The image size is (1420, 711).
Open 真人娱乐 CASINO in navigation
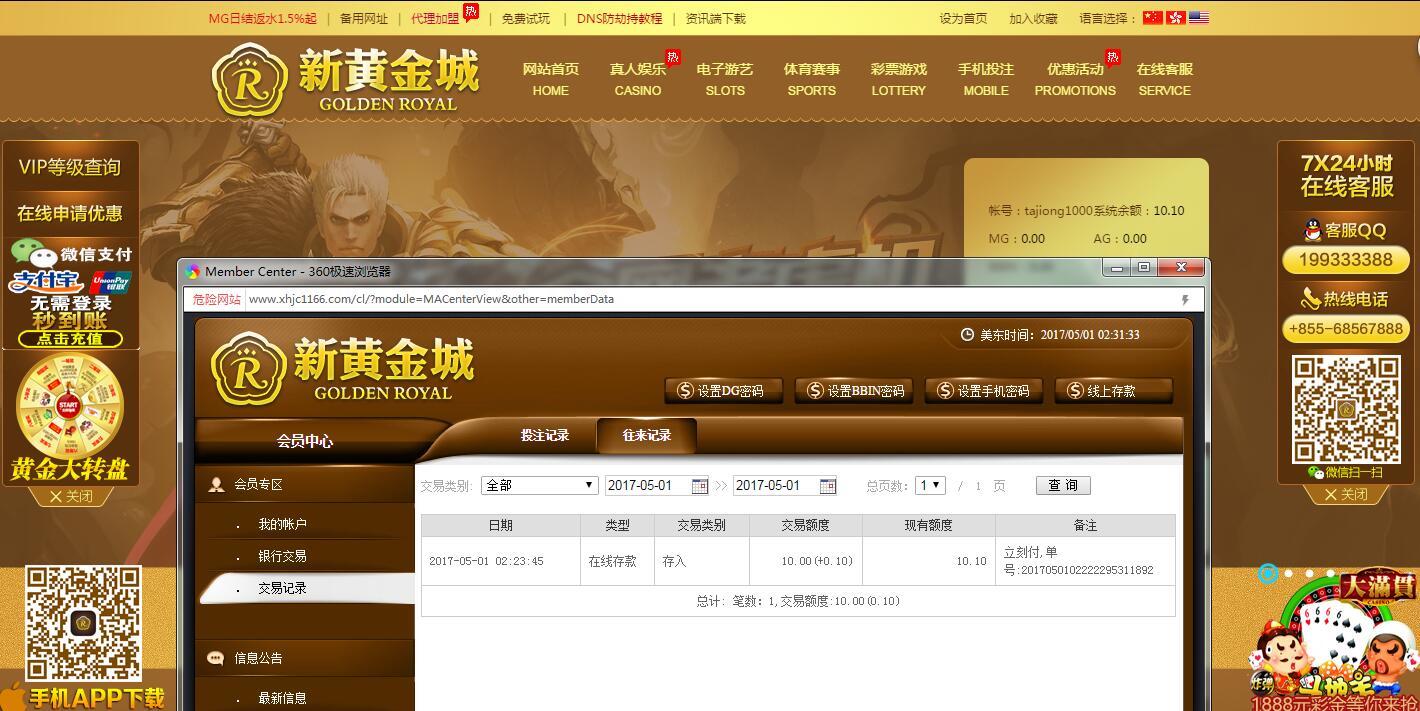point(638,79)
